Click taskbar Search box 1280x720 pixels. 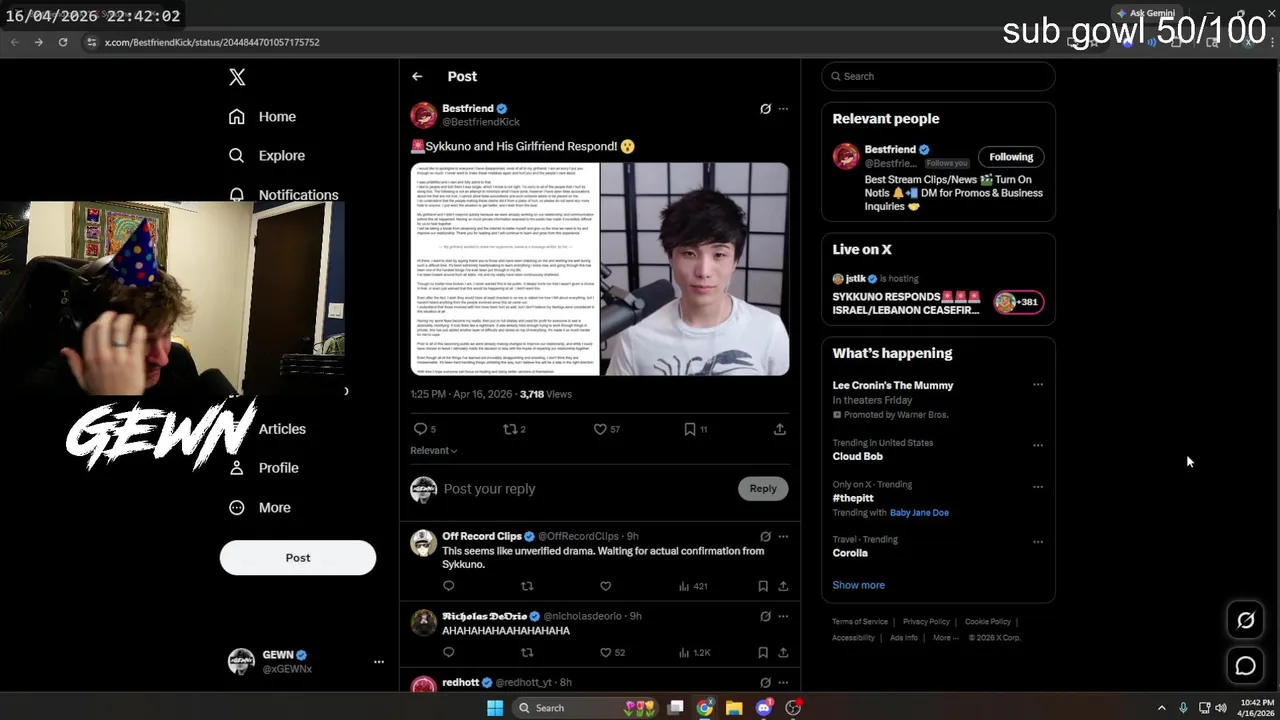coord(588,708)
